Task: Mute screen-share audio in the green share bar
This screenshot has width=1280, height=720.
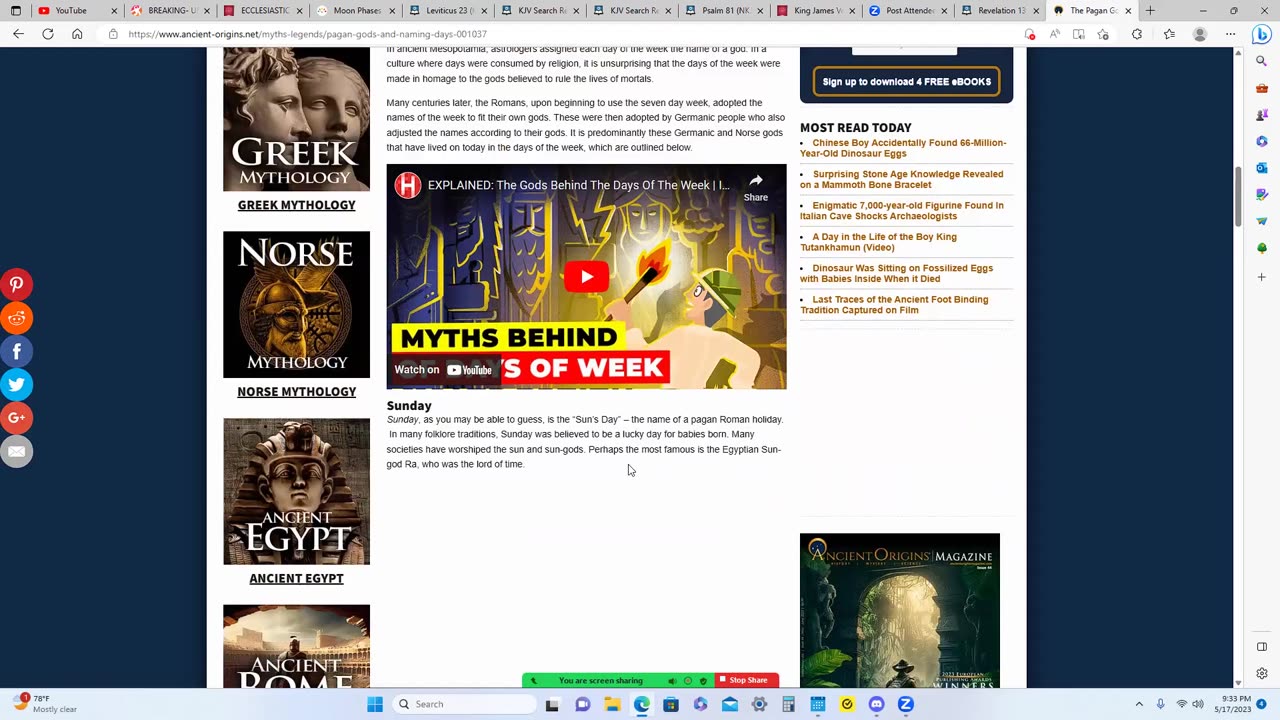Action: coord(672,681)
